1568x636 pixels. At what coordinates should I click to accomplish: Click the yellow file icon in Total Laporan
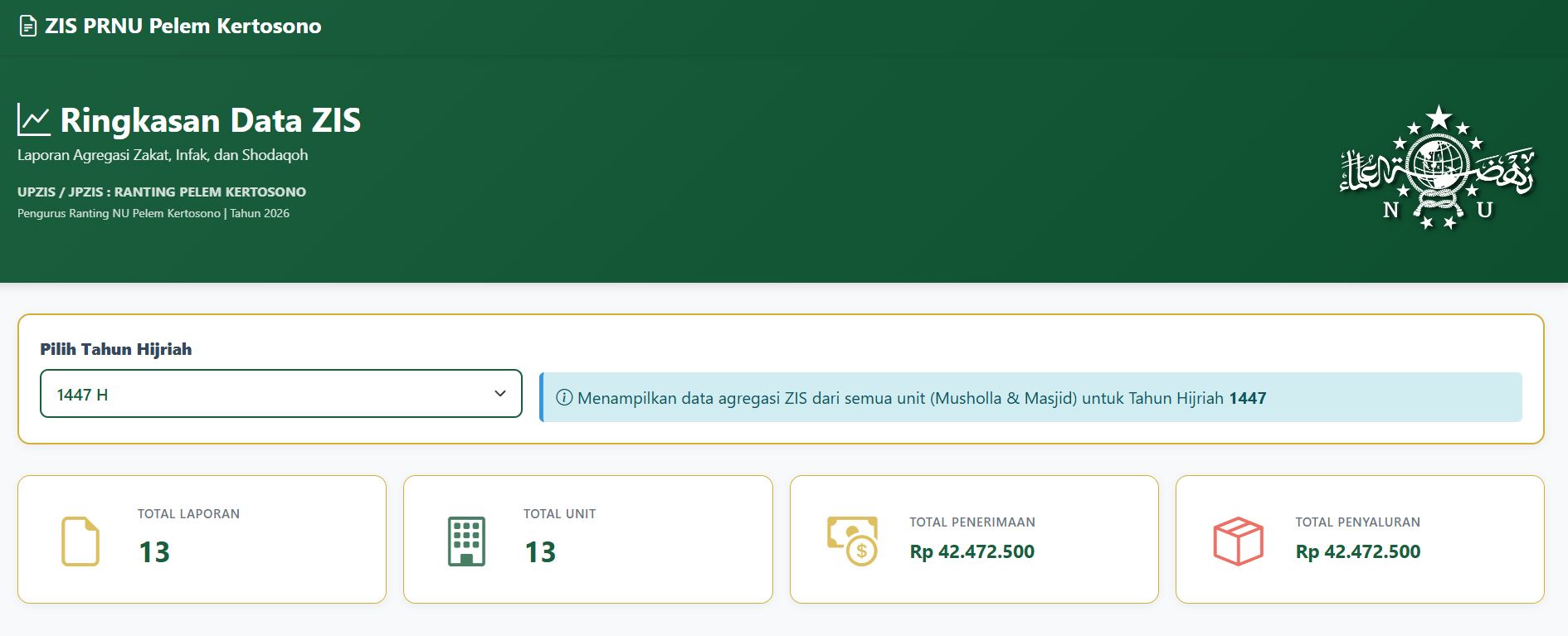pyautogui.click(x=80, y=541)
